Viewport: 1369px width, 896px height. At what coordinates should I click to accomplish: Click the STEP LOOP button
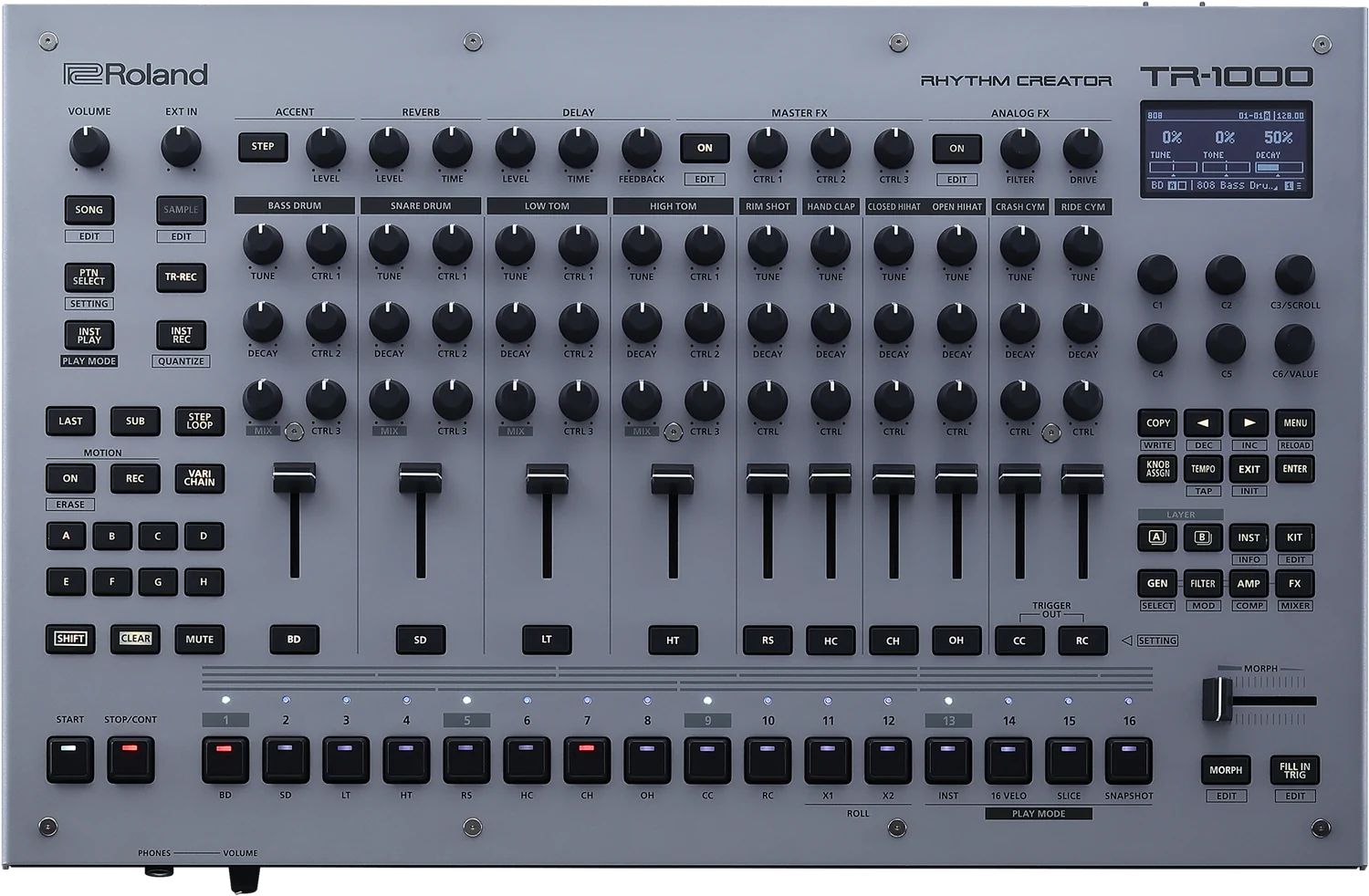(x=199, y=421)
